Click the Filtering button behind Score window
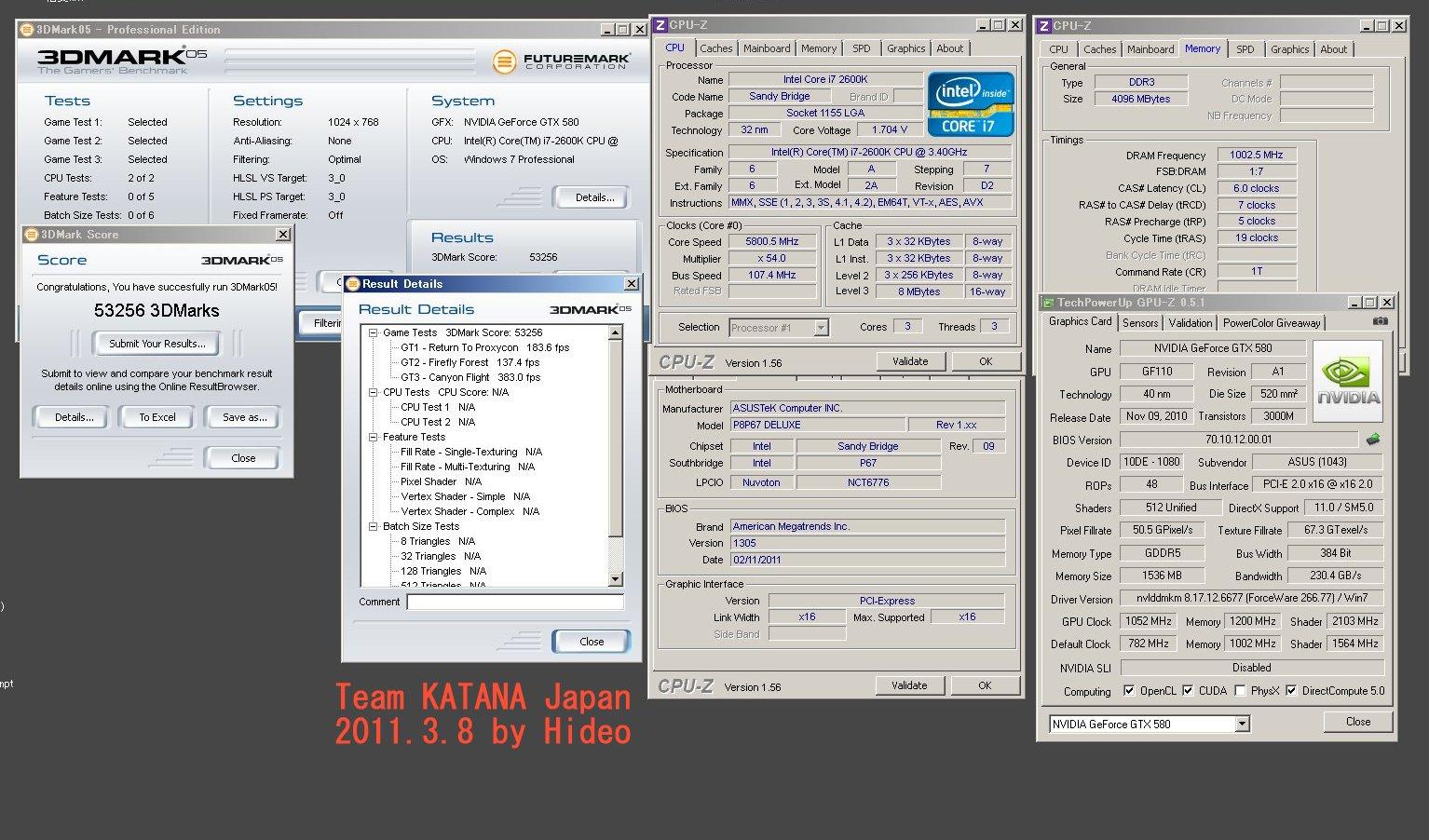The image size is (1429, 840). [323, 323]
